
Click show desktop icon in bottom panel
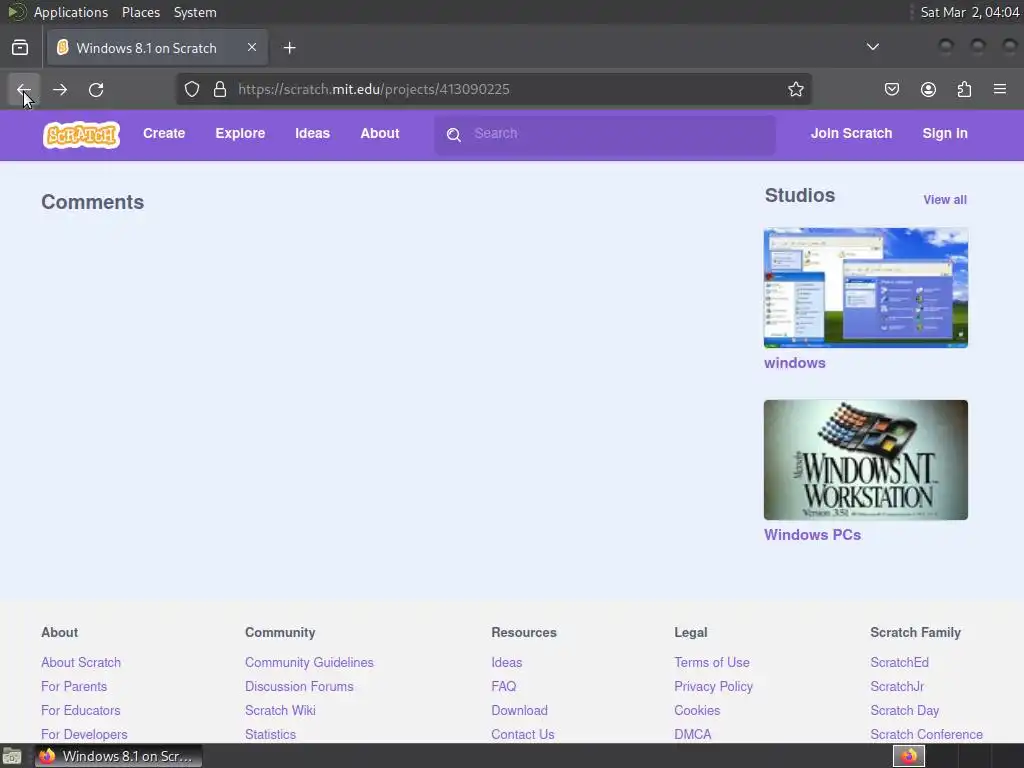pos(12,756)
